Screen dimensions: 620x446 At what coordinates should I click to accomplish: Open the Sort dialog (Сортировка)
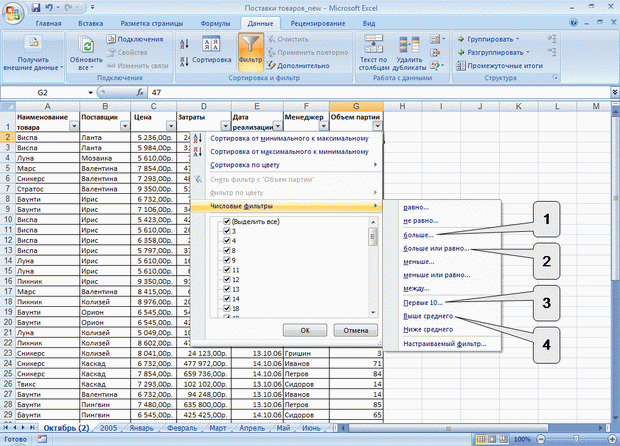(212, 49)
